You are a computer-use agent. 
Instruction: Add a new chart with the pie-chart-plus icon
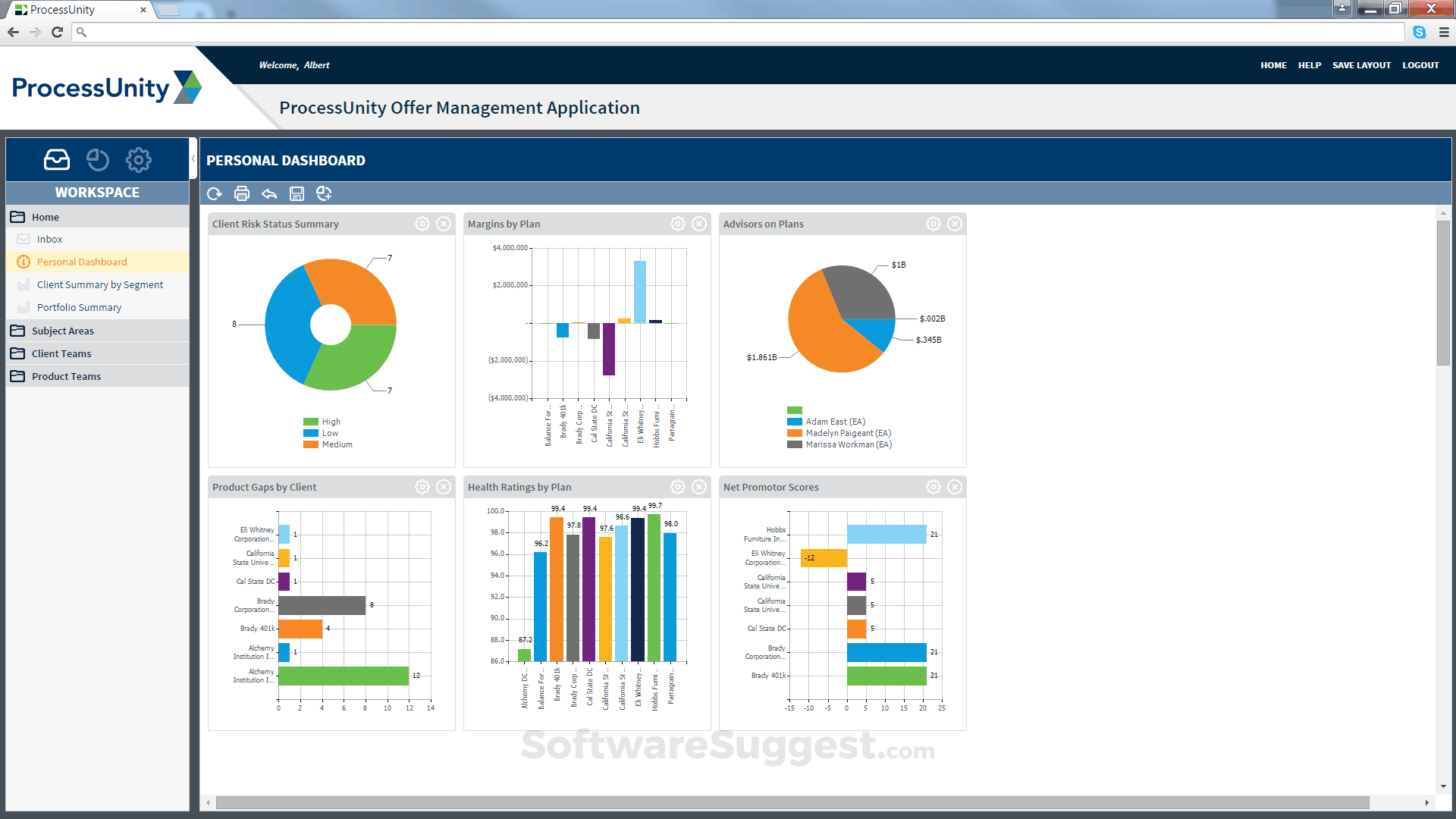[x=324, y=193]
